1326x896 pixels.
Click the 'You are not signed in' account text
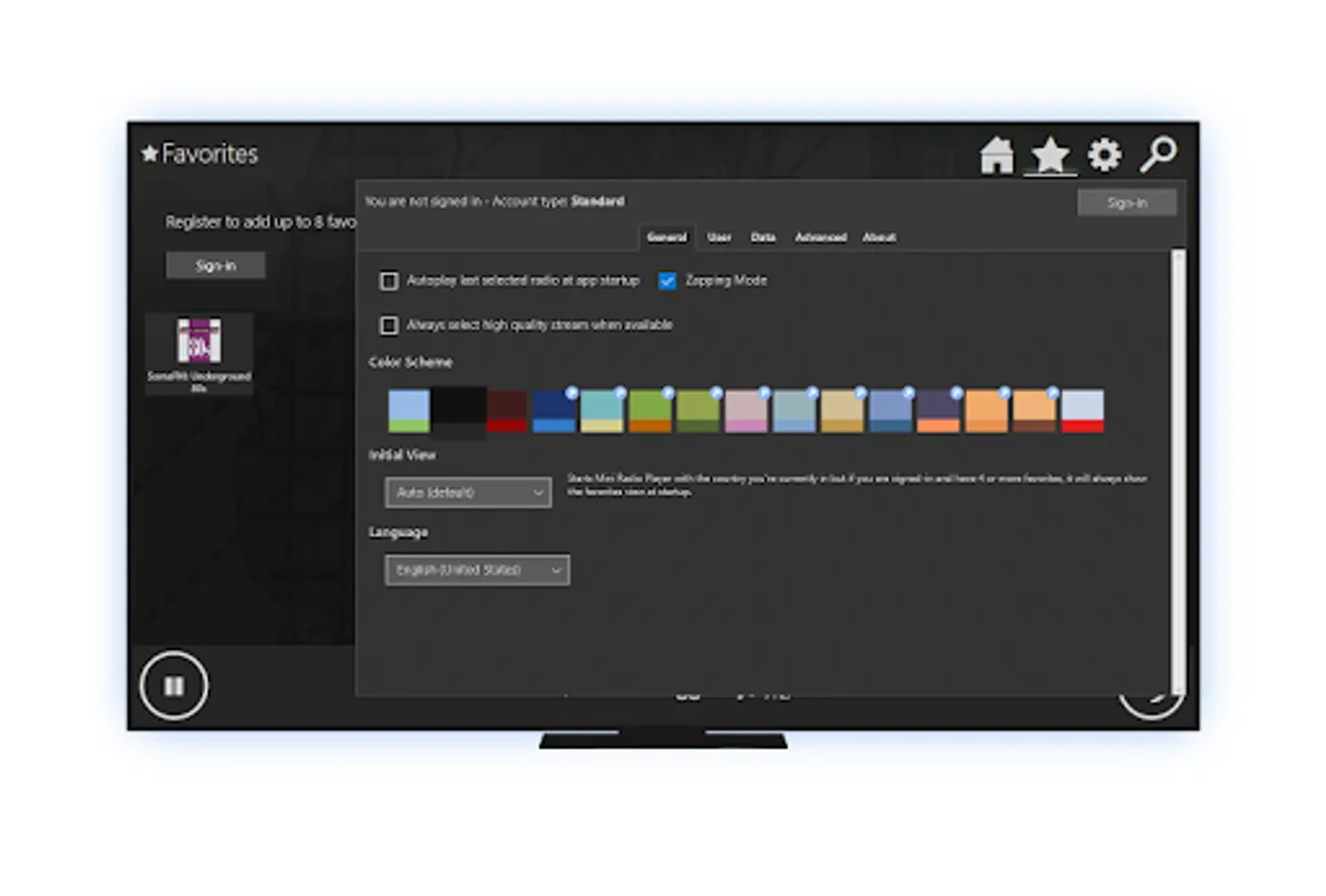[494, 202]
